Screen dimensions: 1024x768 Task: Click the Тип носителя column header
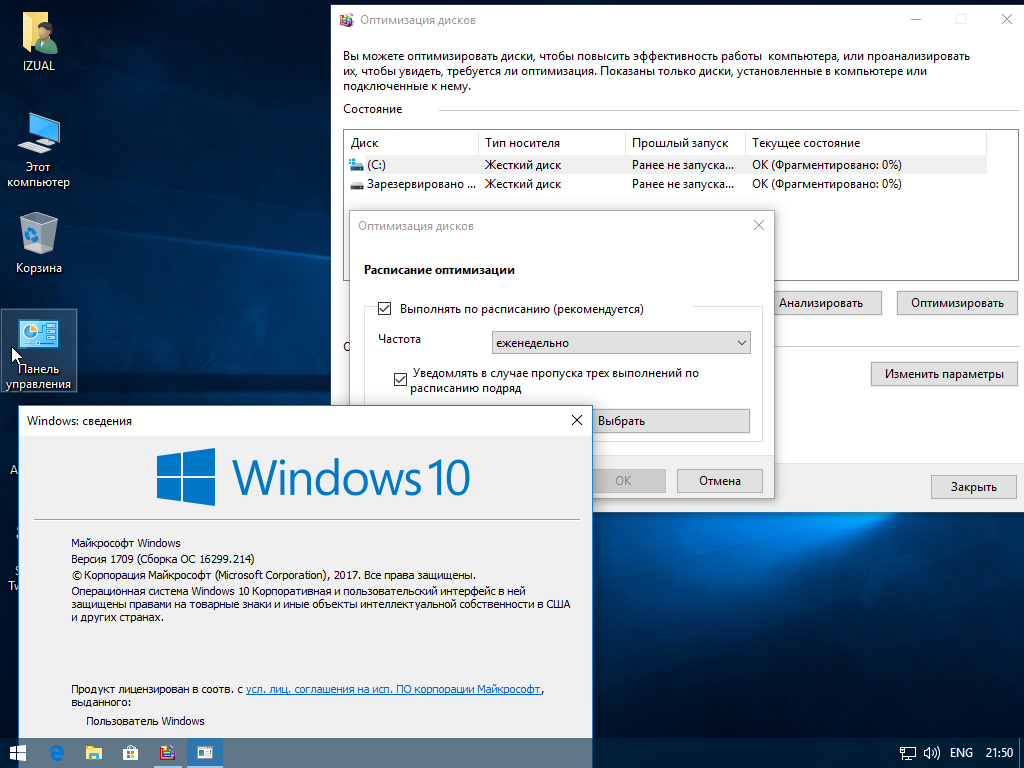point(552,143)
